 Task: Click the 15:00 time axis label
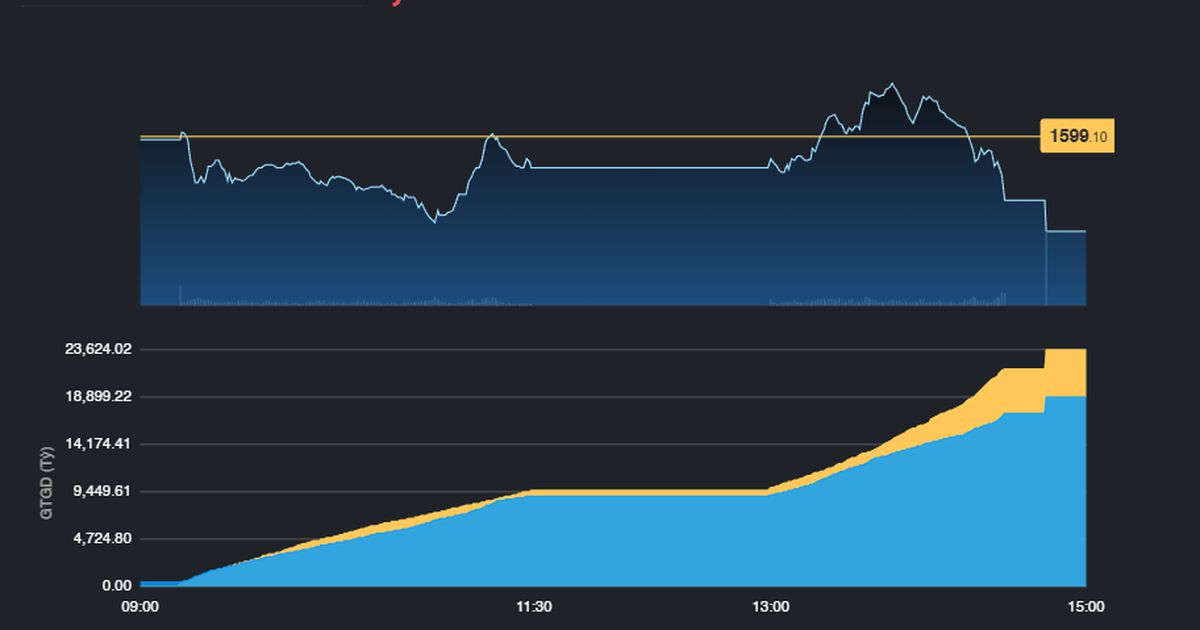[x=1086, y=606]
